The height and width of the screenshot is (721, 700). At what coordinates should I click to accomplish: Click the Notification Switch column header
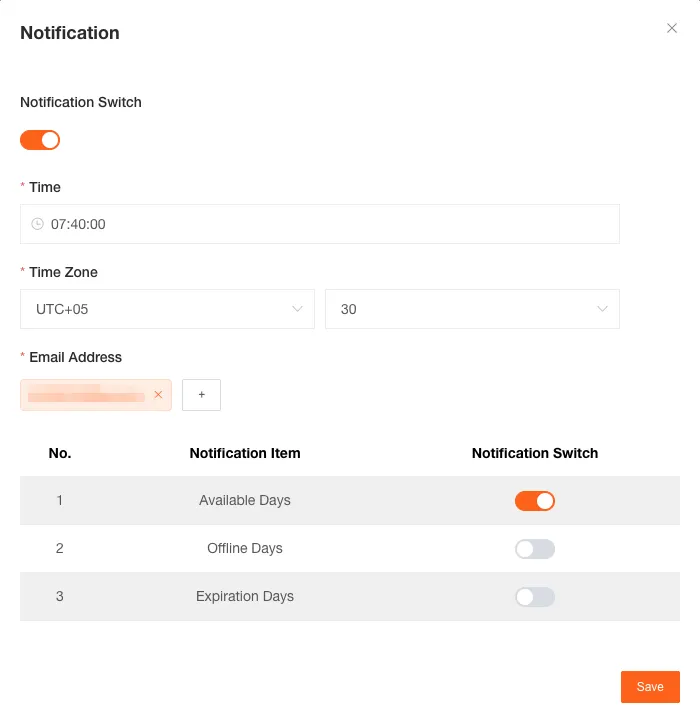click(535, 453)
